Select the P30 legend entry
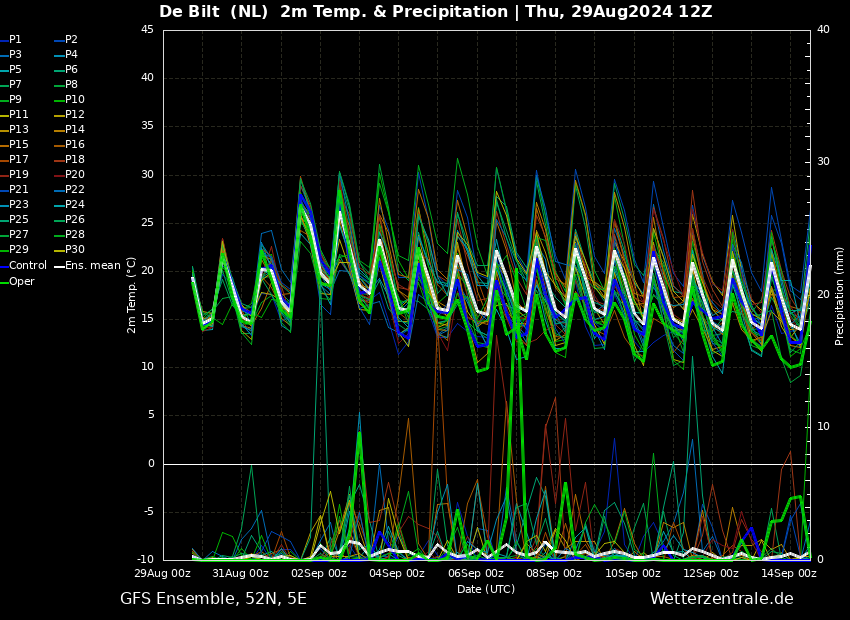Image resolution: width=850 pixels, height=620 pixels. [70, 250]
